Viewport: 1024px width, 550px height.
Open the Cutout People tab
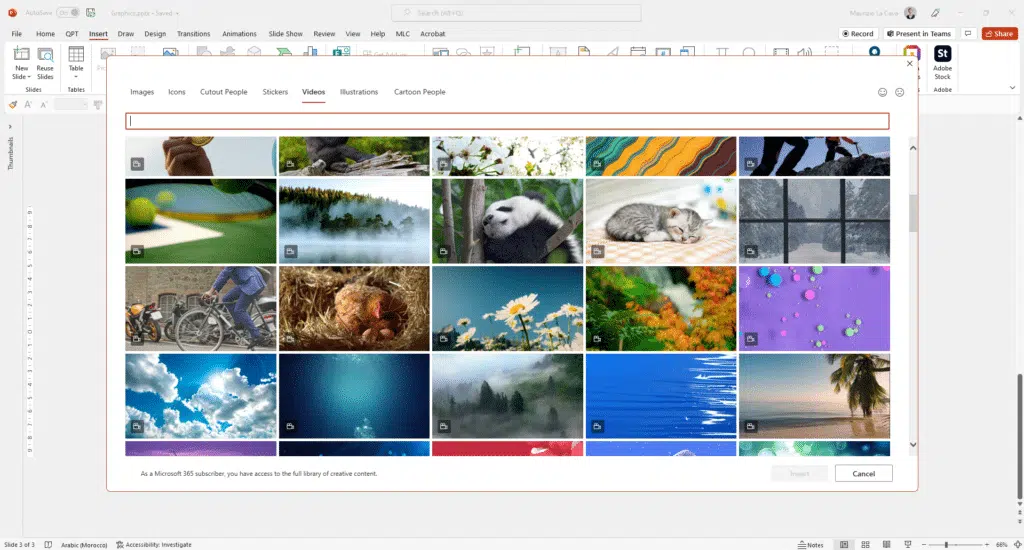[x=223, y=92]
